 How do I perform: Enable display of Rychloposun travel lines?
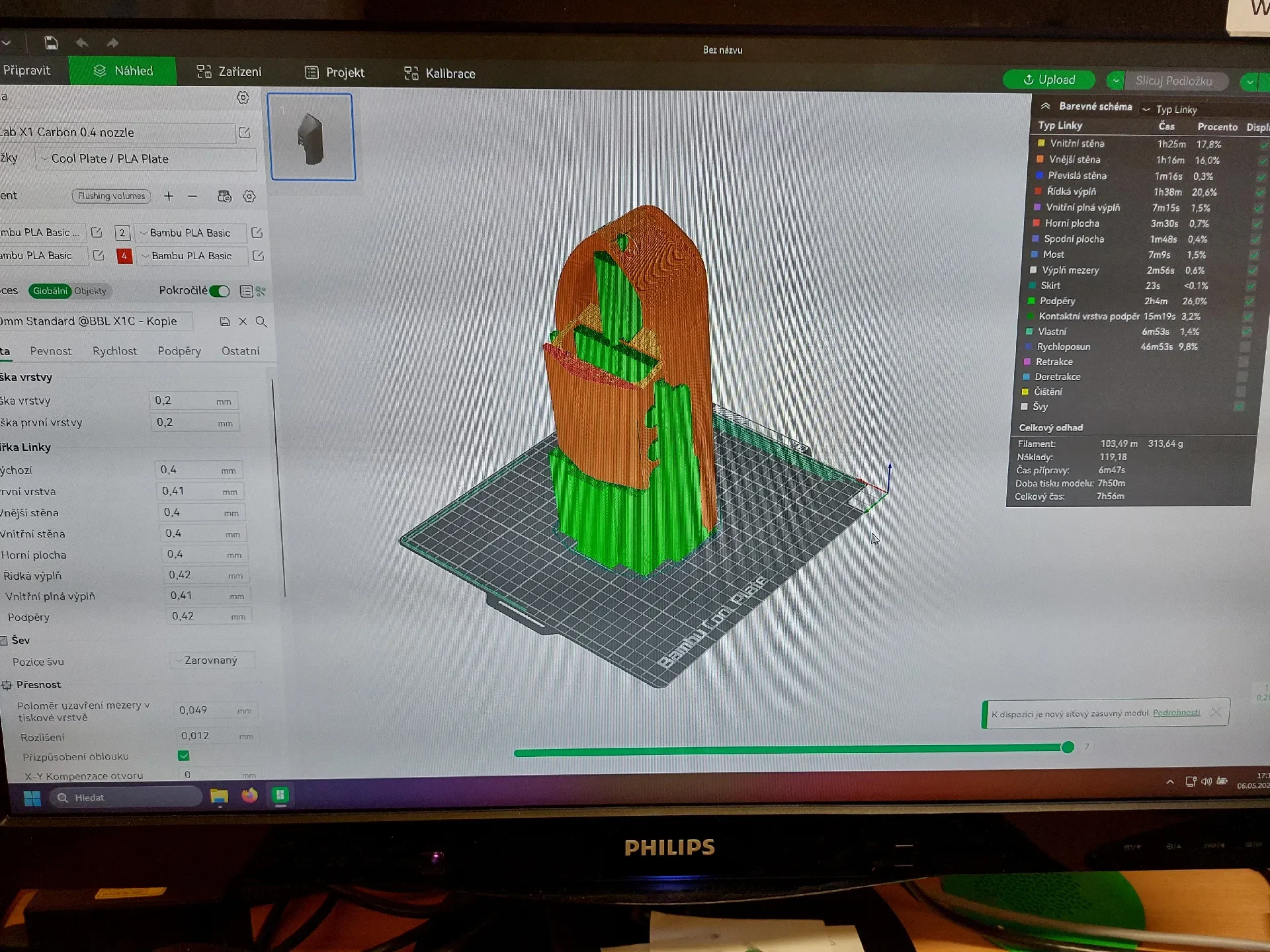pyautogui.click(x=1245, y=346)
